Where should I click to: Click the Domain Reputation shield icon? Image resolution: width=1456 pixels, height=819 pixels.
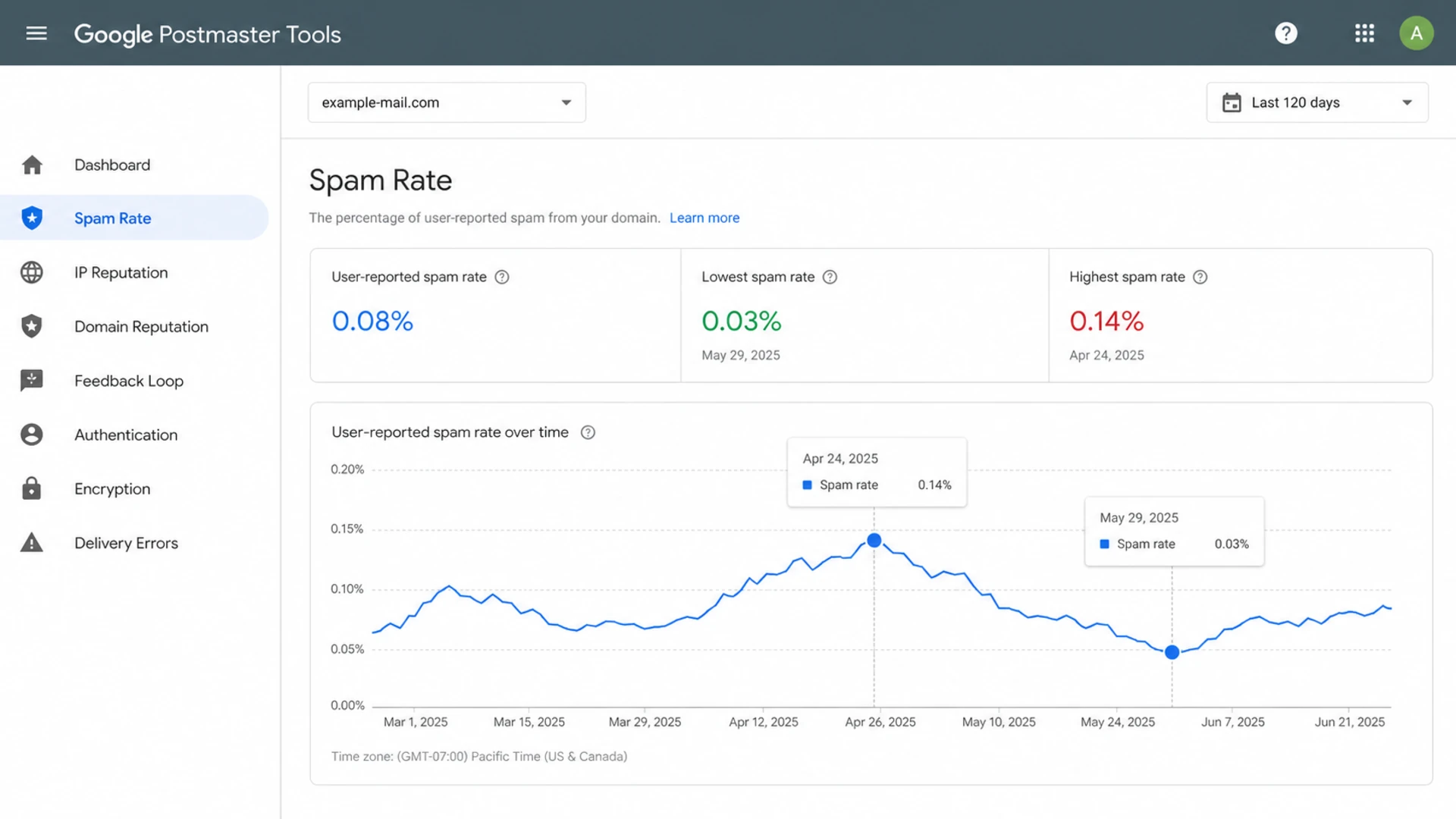[32, 326]
